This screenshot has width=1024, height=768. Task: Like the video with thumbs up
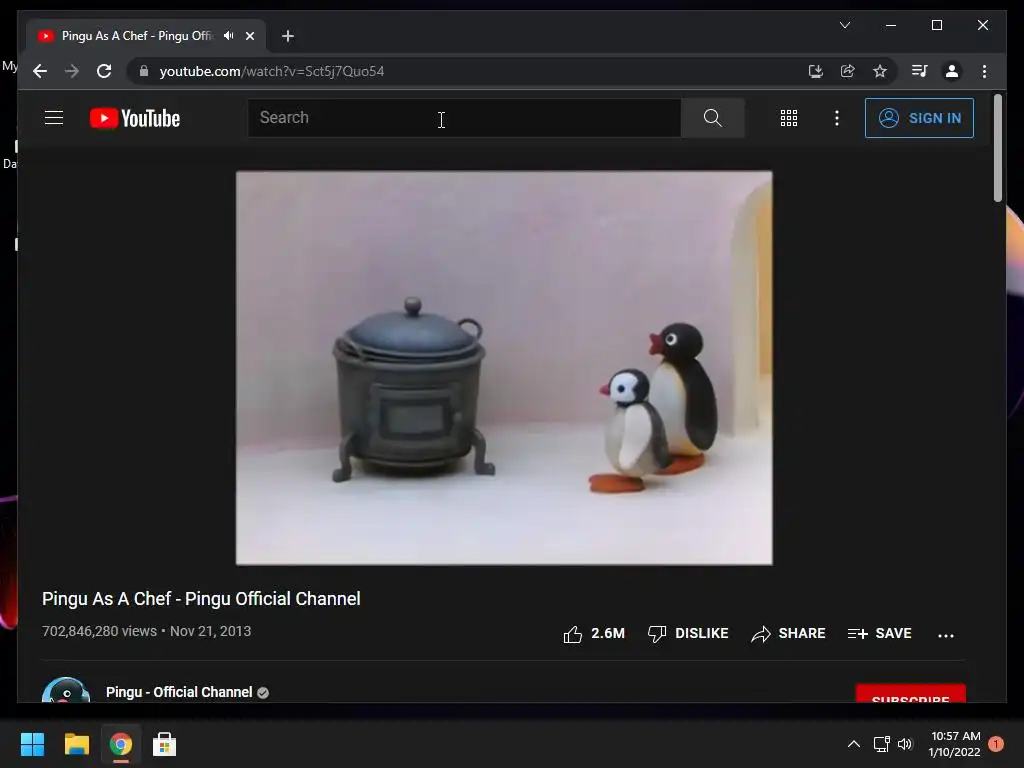pos(573,634)
